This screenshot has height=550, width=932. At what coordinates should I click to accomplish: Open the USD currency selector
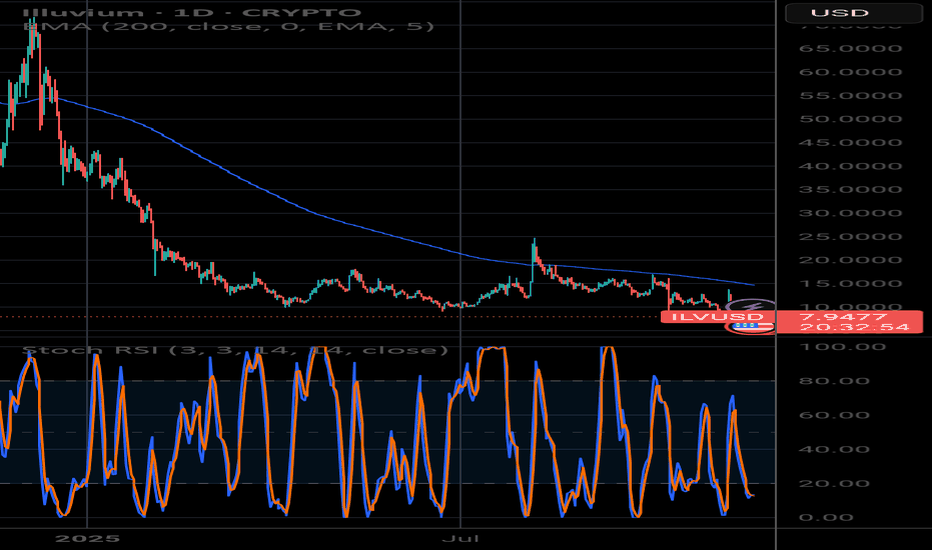tap(852, 14)
